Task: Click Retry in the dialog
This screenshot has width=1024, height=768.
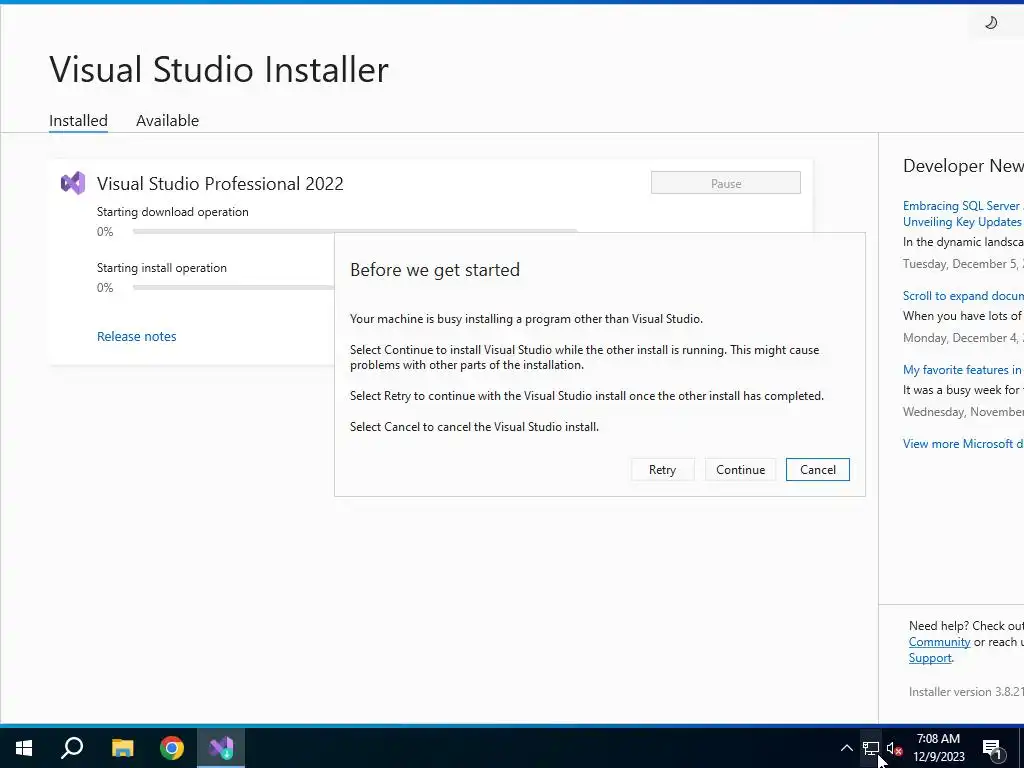Action: tap(662, 470)
